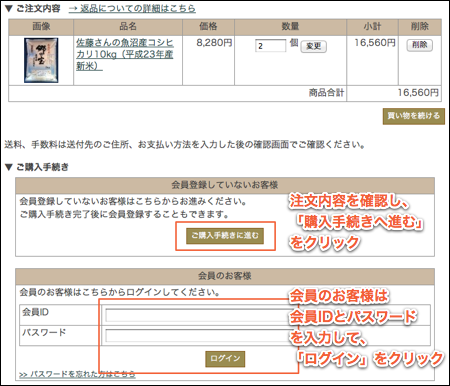Click the 数量 column header
Image resolution: width=450 pixels, height=386 pixels.
click(x=290, y=27)
